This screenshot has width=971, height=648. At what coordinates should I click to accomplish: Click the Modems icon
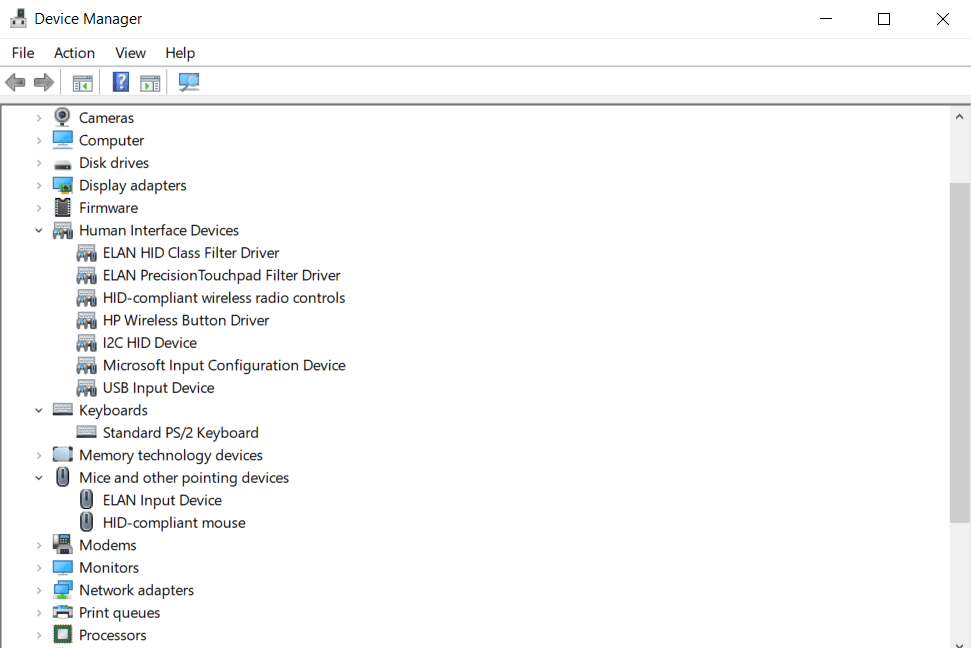click(x=63, y=545)
